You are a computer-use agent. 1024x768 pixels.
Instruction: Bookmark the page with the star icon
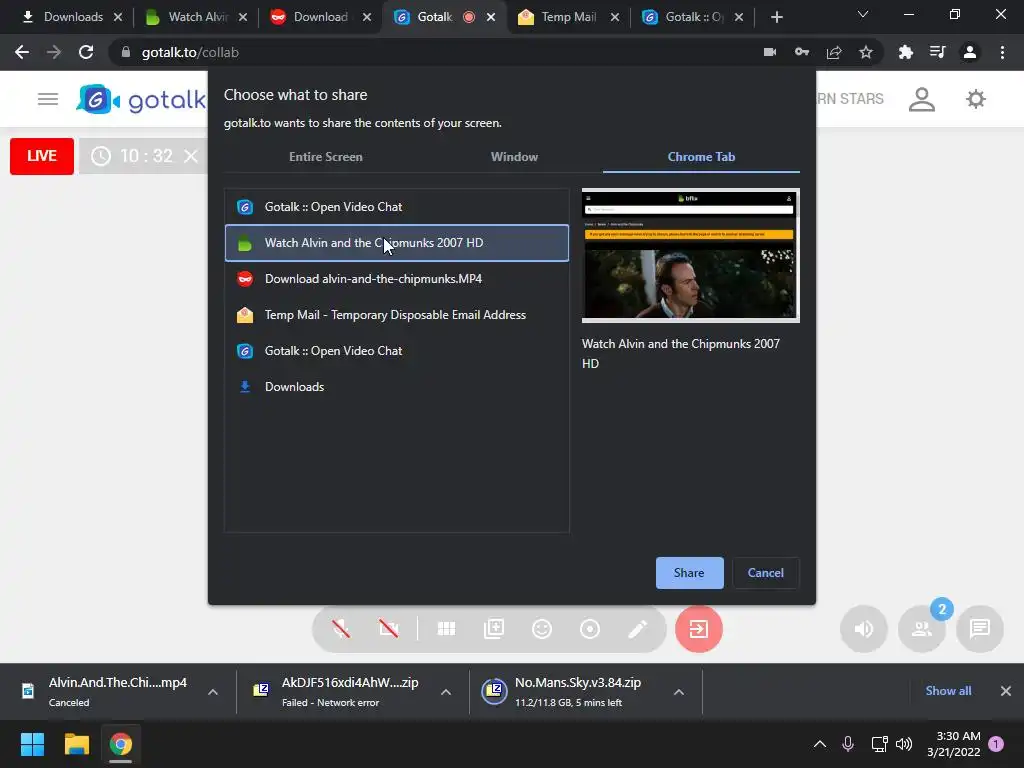(x=866, y=52)
